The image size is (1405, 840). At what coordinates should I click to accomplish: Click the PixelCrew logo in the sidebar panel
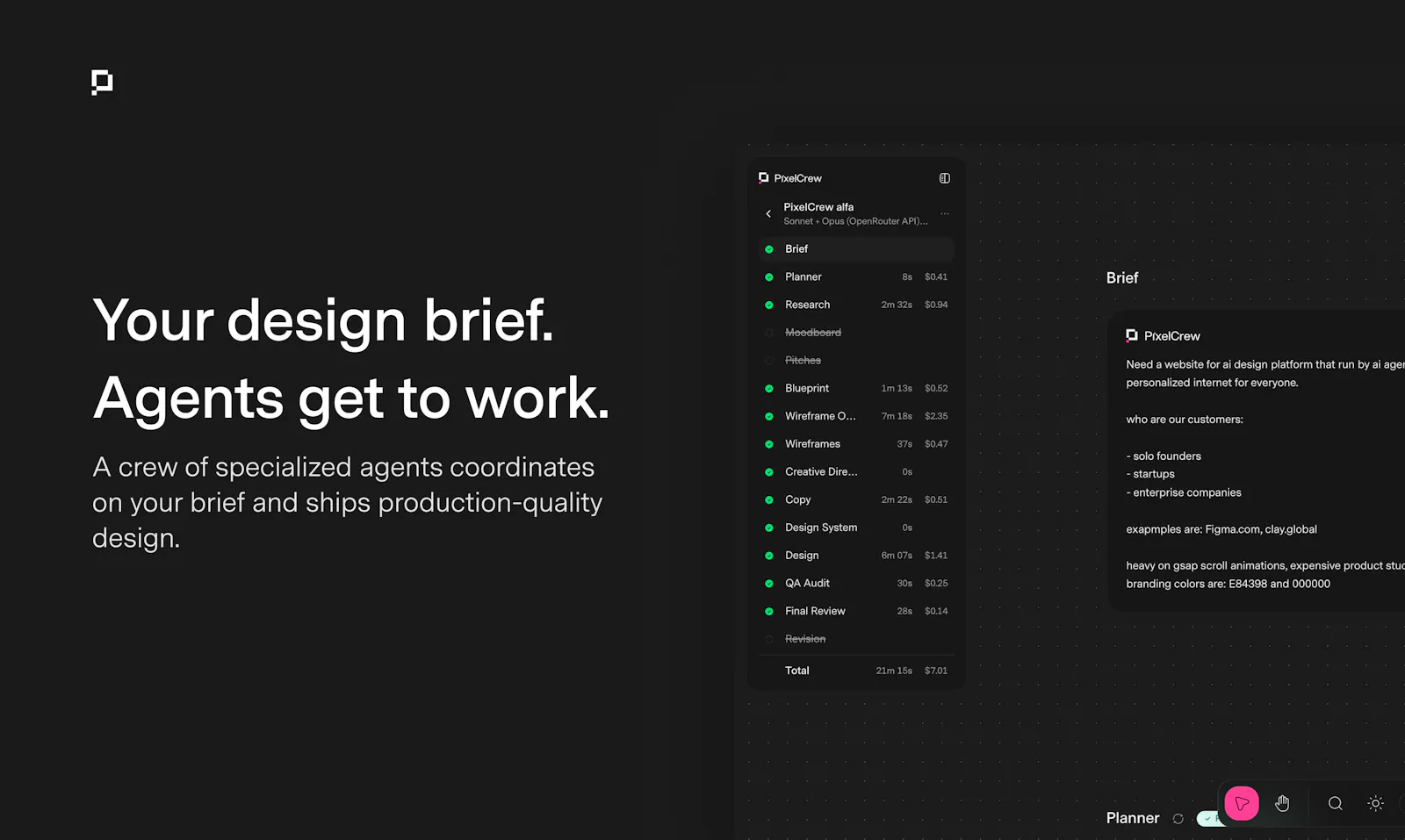coord(763,178)
